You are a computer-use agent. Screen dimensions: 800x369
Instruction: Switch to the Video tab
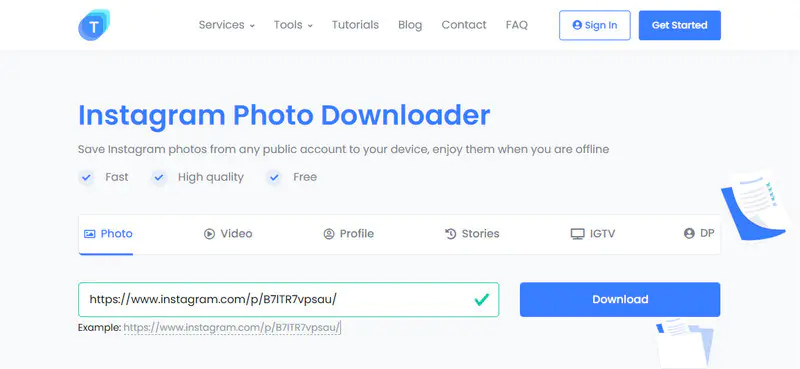click(x=228, y=234)
